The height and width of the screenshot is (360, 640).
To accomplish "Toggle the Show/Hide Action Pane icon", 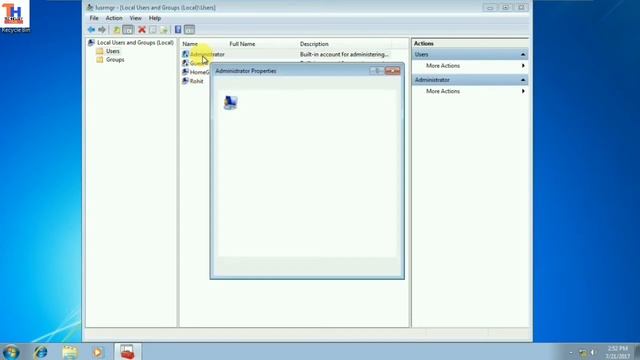I will coord(189,30).
